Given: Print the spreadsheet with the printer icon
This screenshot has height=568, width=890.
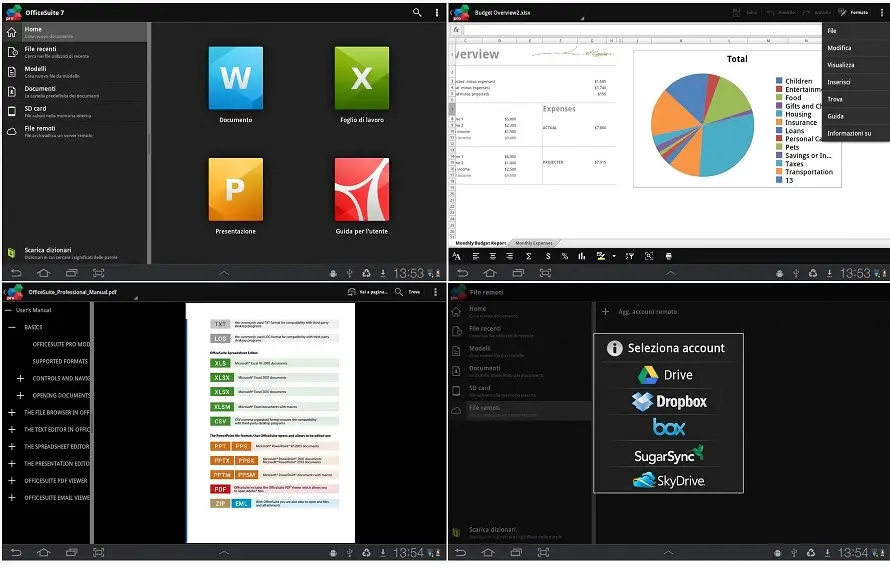Looking at the screenshot, I should click(x=669, y=256).
